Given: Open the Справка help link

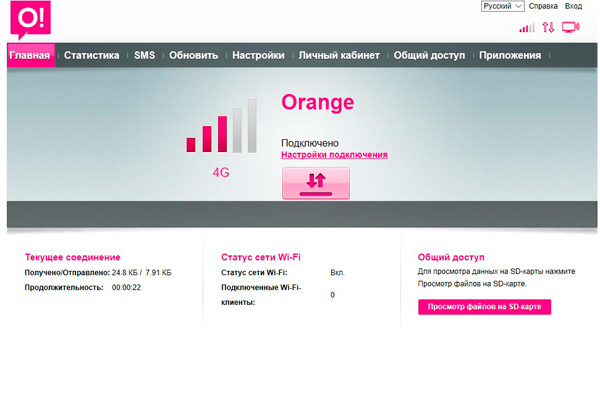Looking at the screenshot, I should (x=543, y=7).
